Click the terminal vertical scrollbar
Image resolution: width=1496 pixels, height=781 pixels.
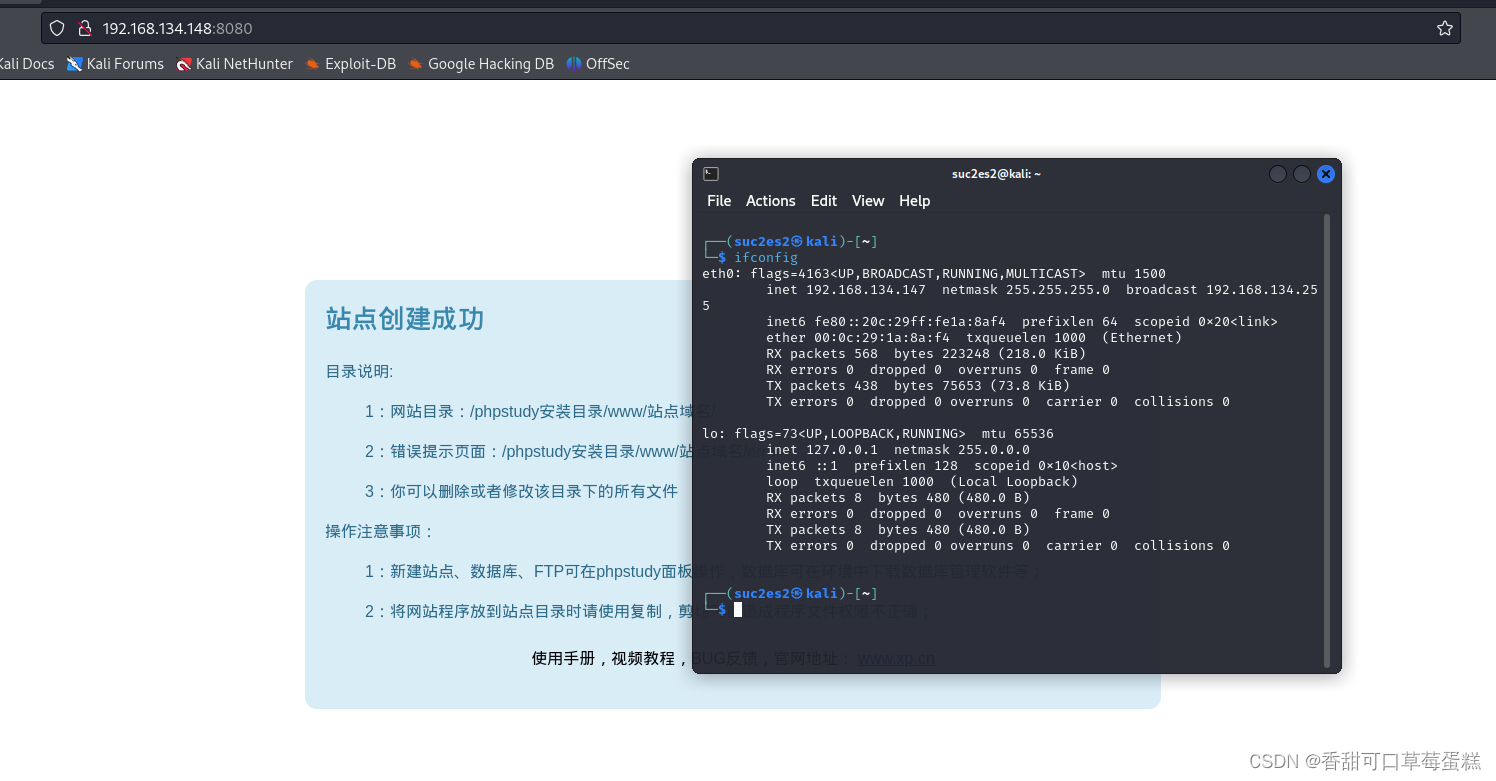point(1327,440)
